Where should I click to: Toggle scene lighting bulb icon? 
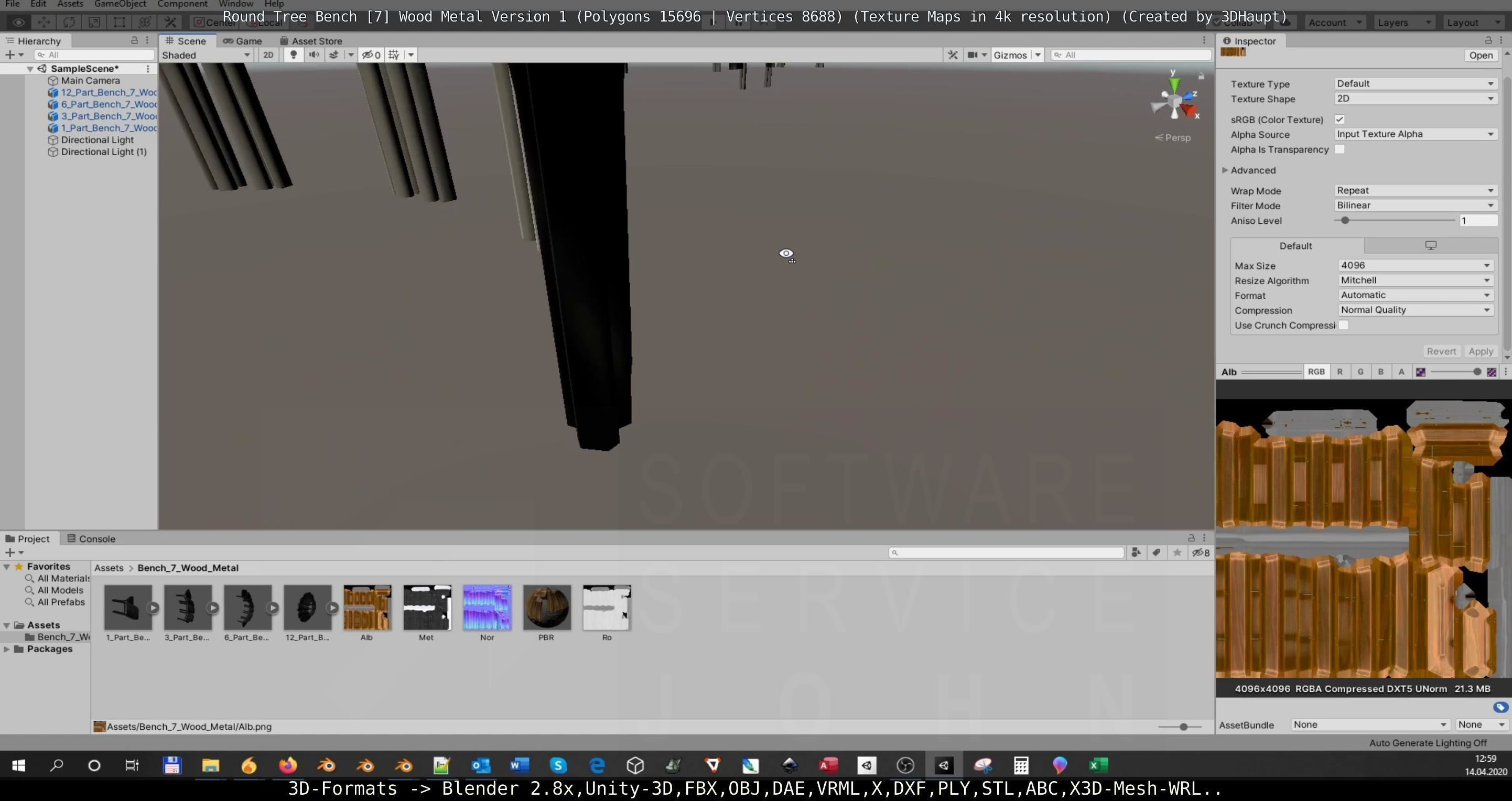click(x=294, y=55)
